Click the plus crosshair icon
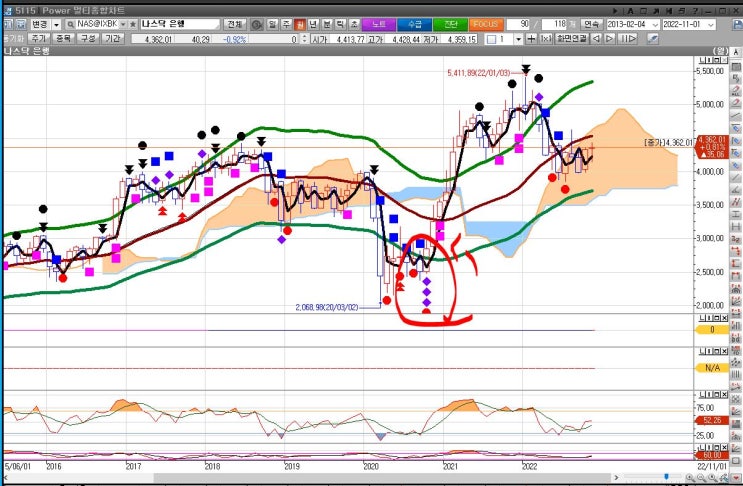The width and height of the screenshot is (743, 486). click(x=532, y=39)
